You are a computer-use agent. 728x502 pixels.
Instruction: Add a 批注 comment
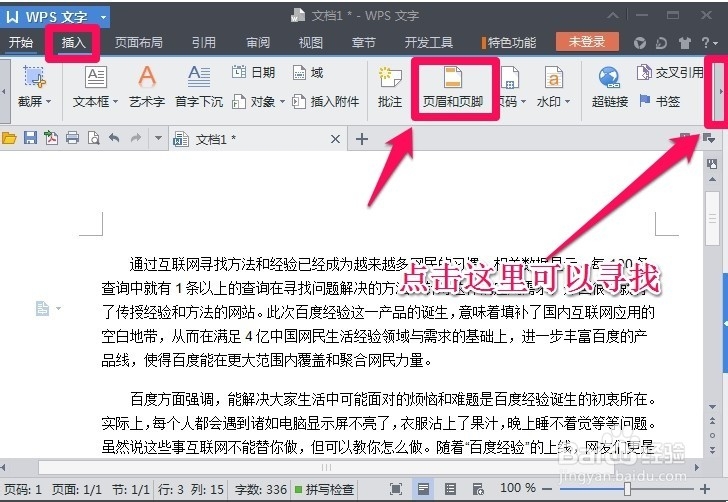(390, 87)
